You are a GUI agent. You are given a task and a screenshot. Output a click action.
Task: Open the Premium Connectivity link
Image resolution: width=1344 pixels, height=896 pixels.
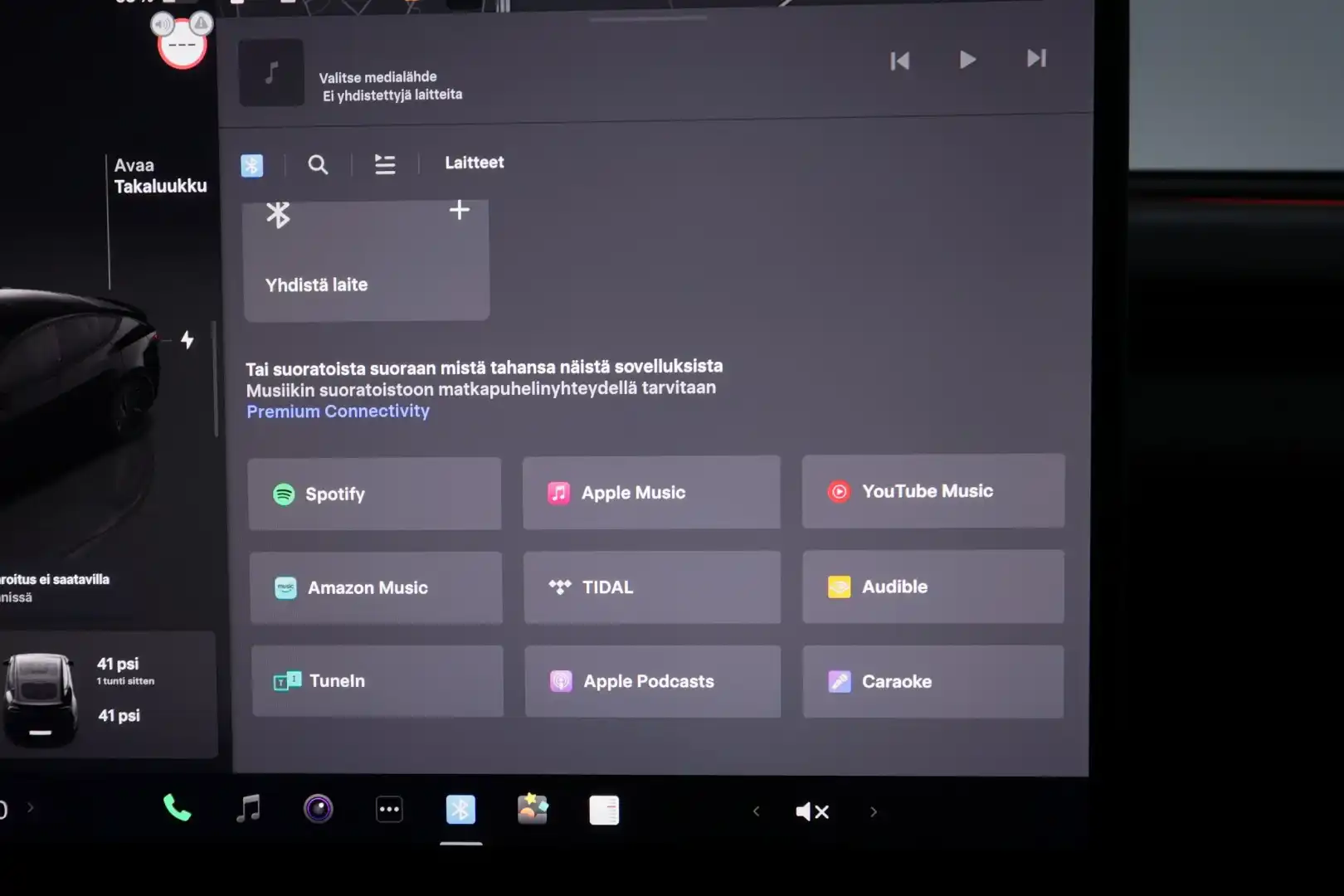pos(338,411)
